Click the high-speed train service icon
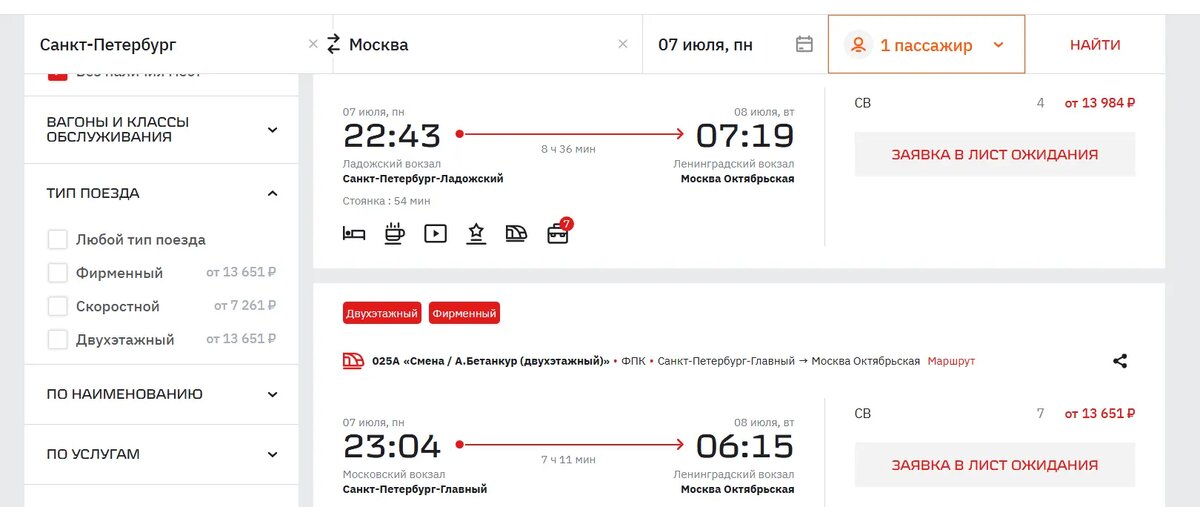1200x507 pixels. (x=516, y=234)
